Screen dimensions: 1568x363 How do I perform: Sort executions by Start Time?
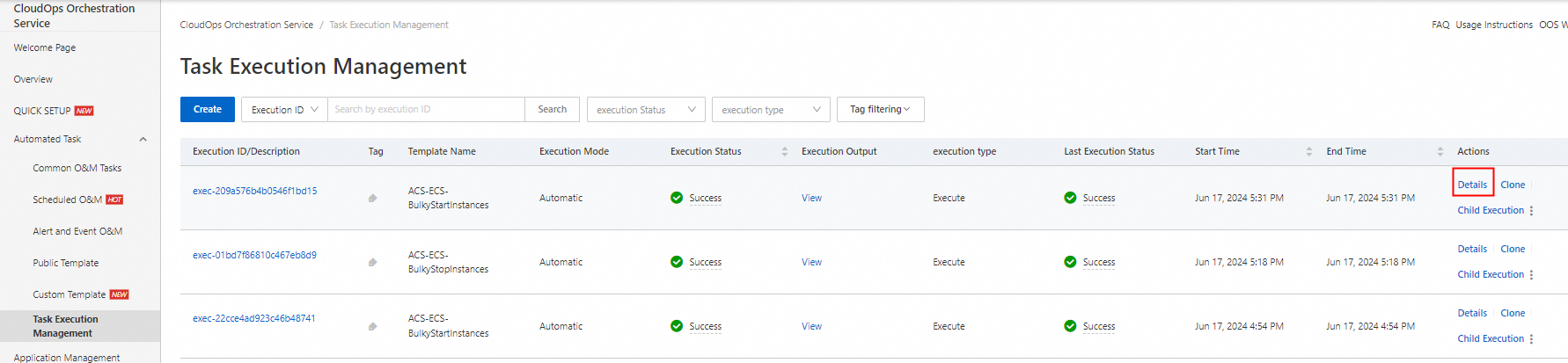(x=1308, y=152)
